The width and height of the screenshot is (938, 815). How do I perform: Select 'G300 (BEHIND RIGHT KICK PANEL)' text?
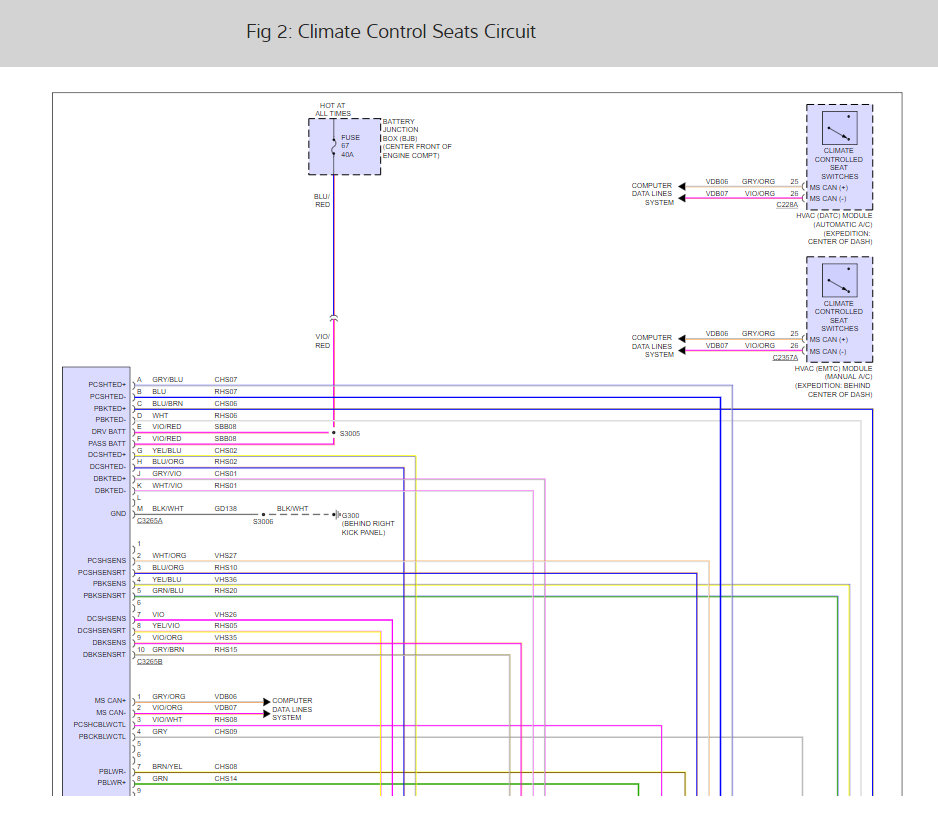click(x=368, y=524)
